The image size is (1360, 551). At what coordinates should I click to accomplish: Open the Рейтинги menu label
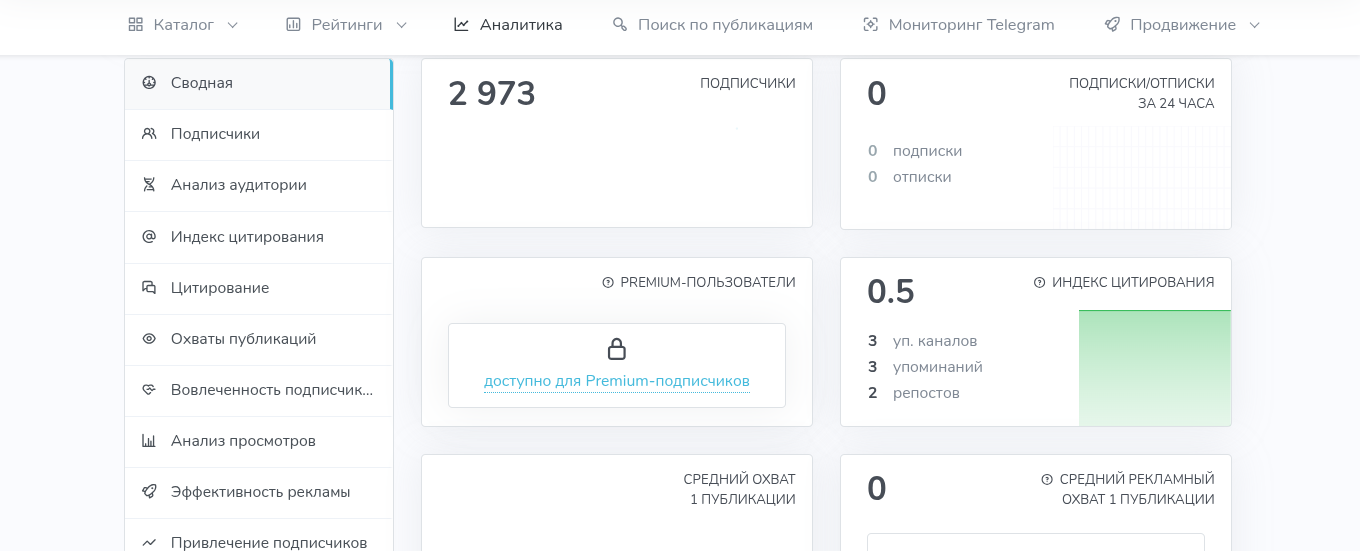[x=347, y=25]
